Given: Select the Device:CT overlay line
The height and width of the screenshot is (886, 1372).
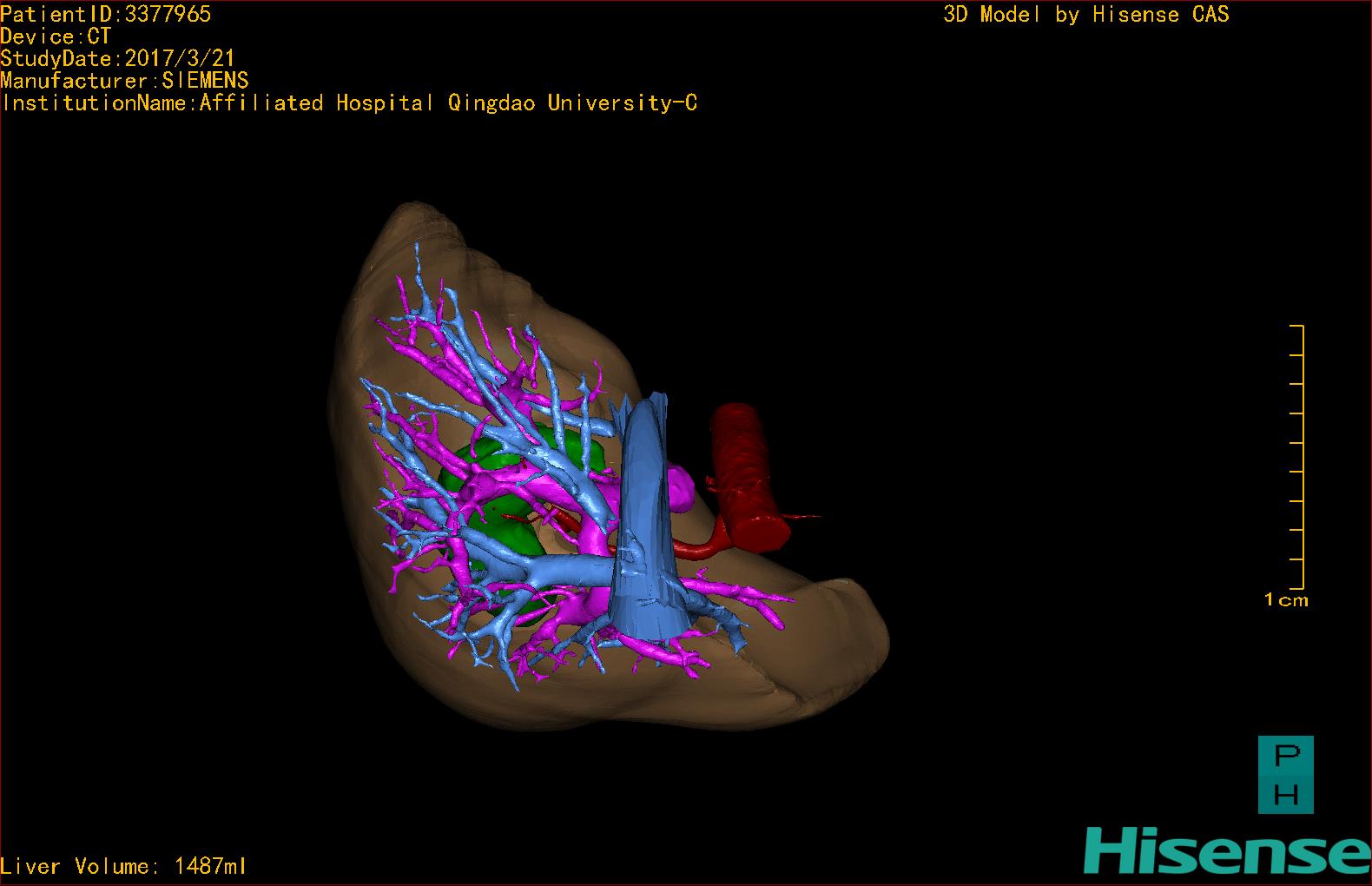Looking at the screenshot, I should click(56, 36).
